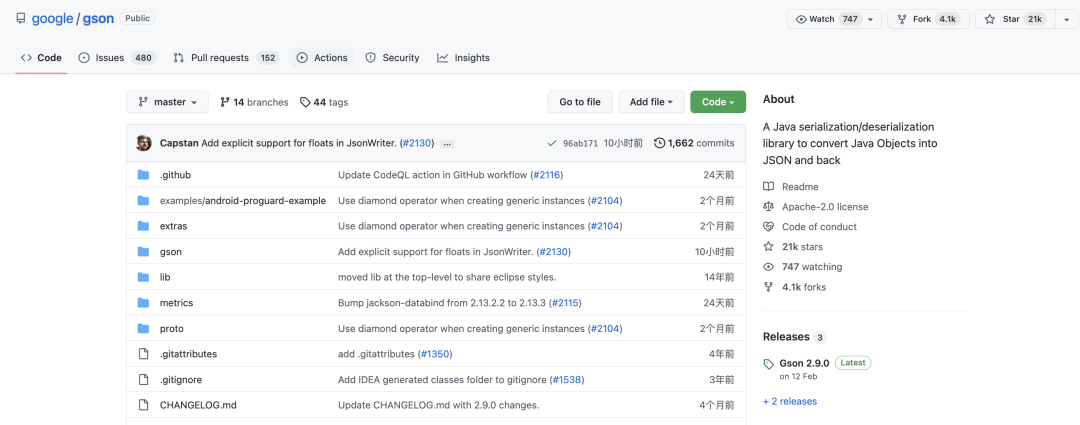Click the .github folder icon
The width and height of the screenshot is (1080, 425).
143,175
